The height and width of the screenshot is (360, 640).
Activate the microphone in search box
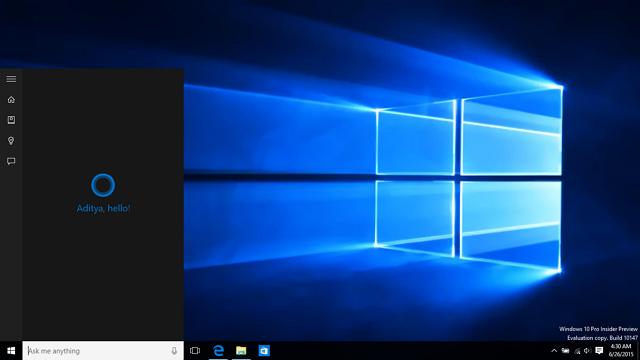174,351
